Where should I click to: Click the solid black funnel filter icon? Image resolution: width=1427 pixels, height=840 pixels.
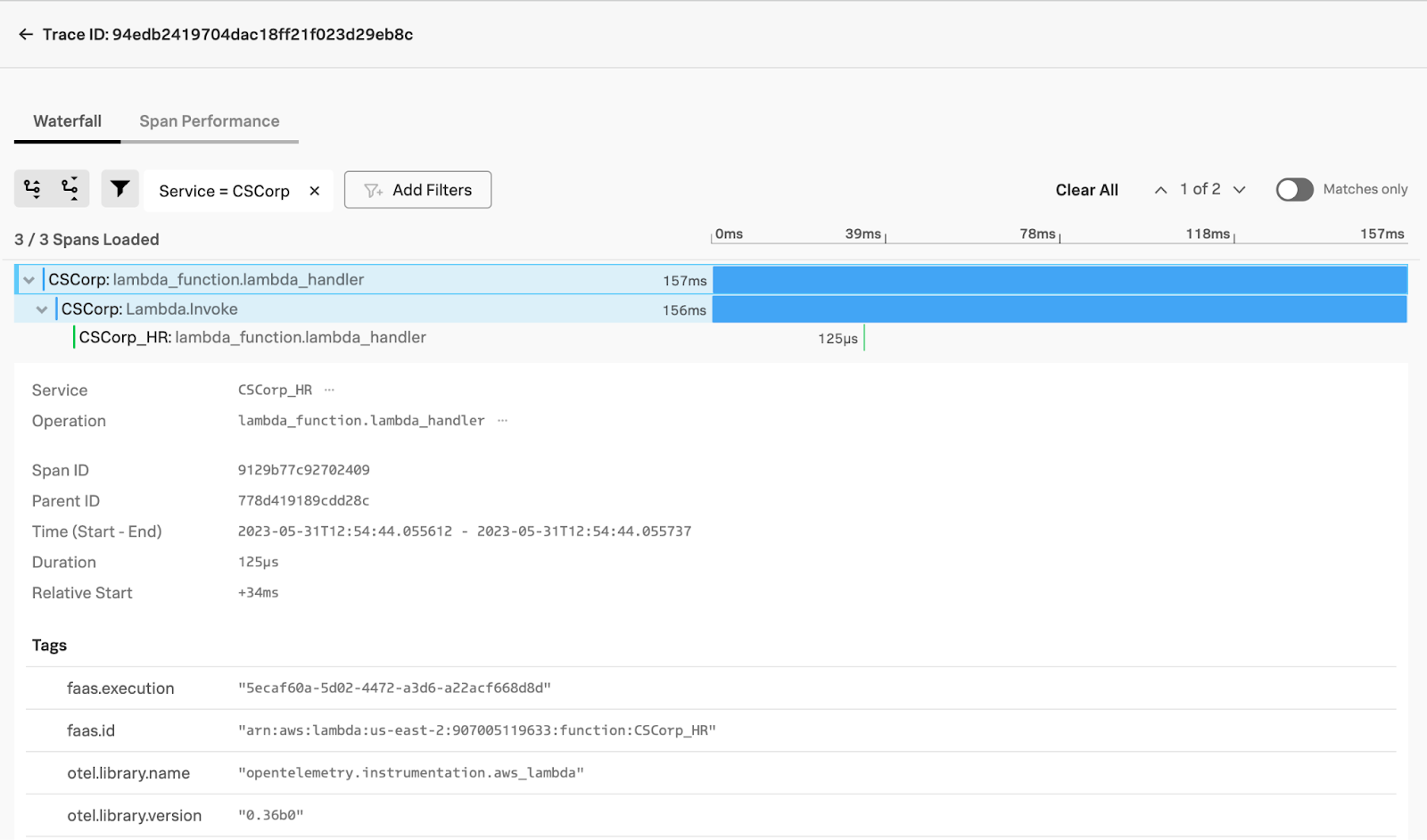pyautogui.click(x=120, y=189)
